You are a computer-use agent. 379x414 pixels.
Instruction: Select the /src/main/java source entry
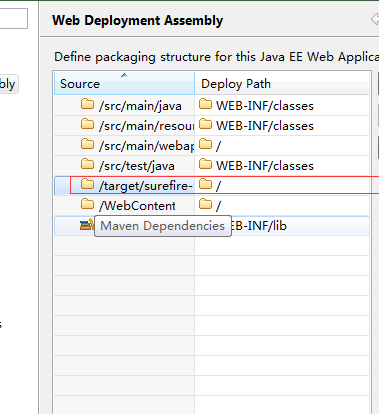tap(140, 106)
